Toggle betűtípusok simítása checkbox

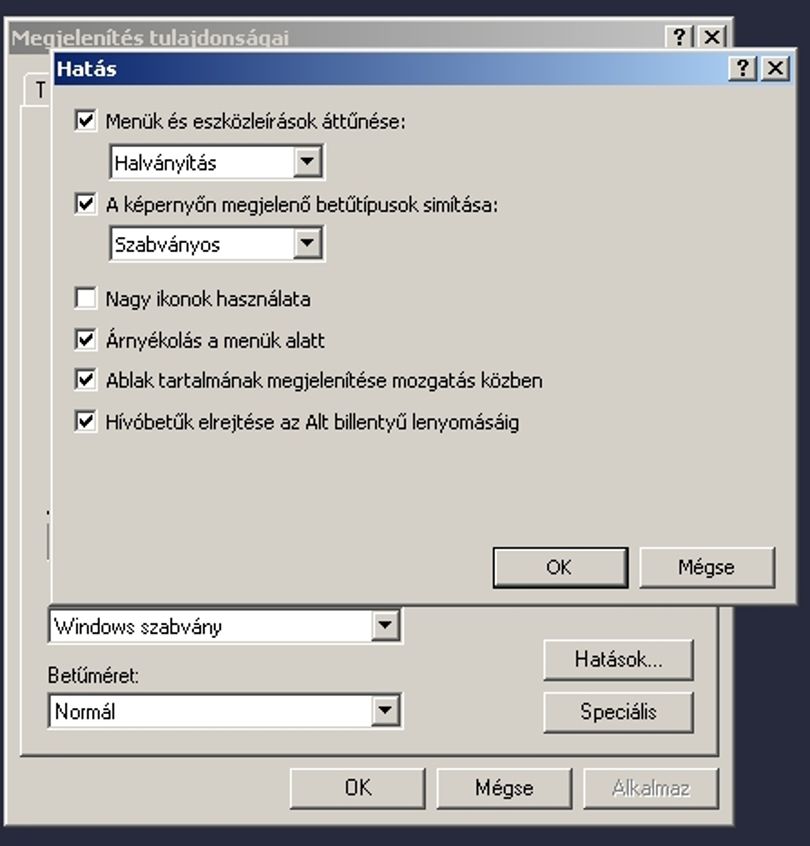(86, 203)
